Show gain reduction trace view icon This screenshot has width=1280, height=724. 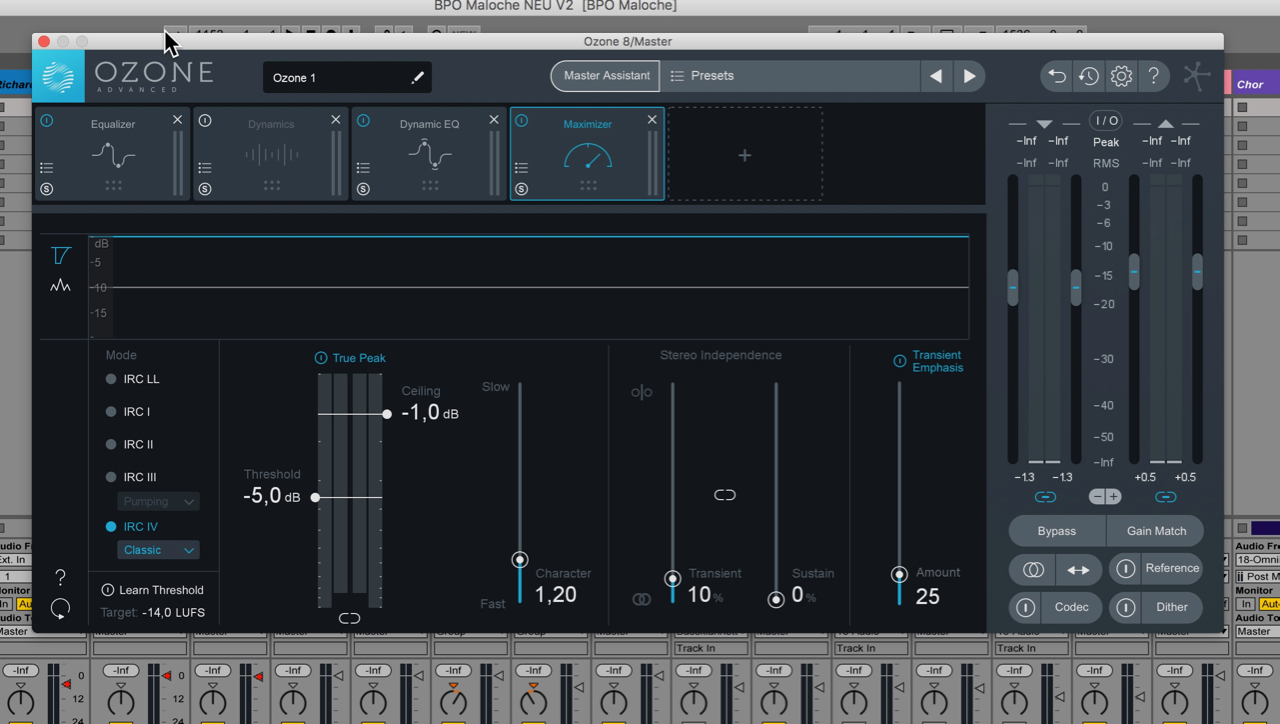(x=61, y=256)
